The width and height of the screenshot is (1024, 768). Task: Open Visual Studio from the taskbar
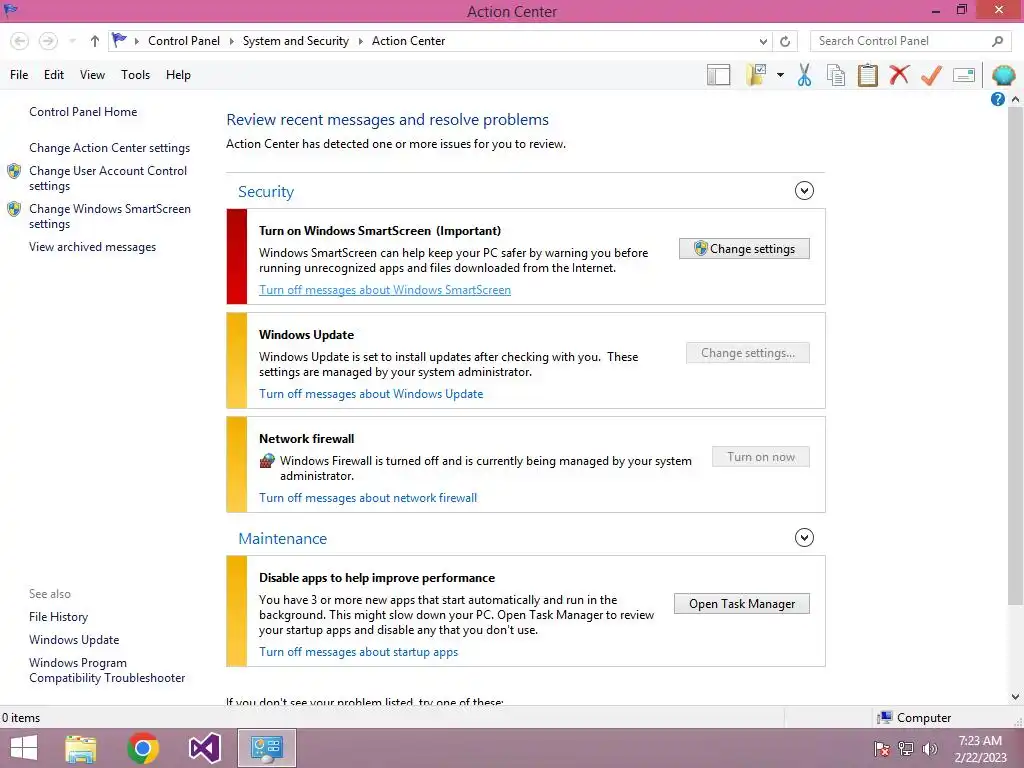coord(204,748)
